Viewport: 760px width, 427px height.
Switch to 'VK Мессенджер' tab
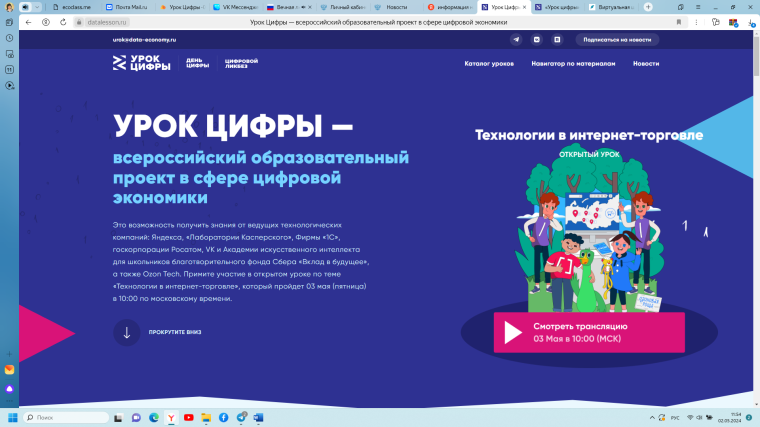coord(236,7)
